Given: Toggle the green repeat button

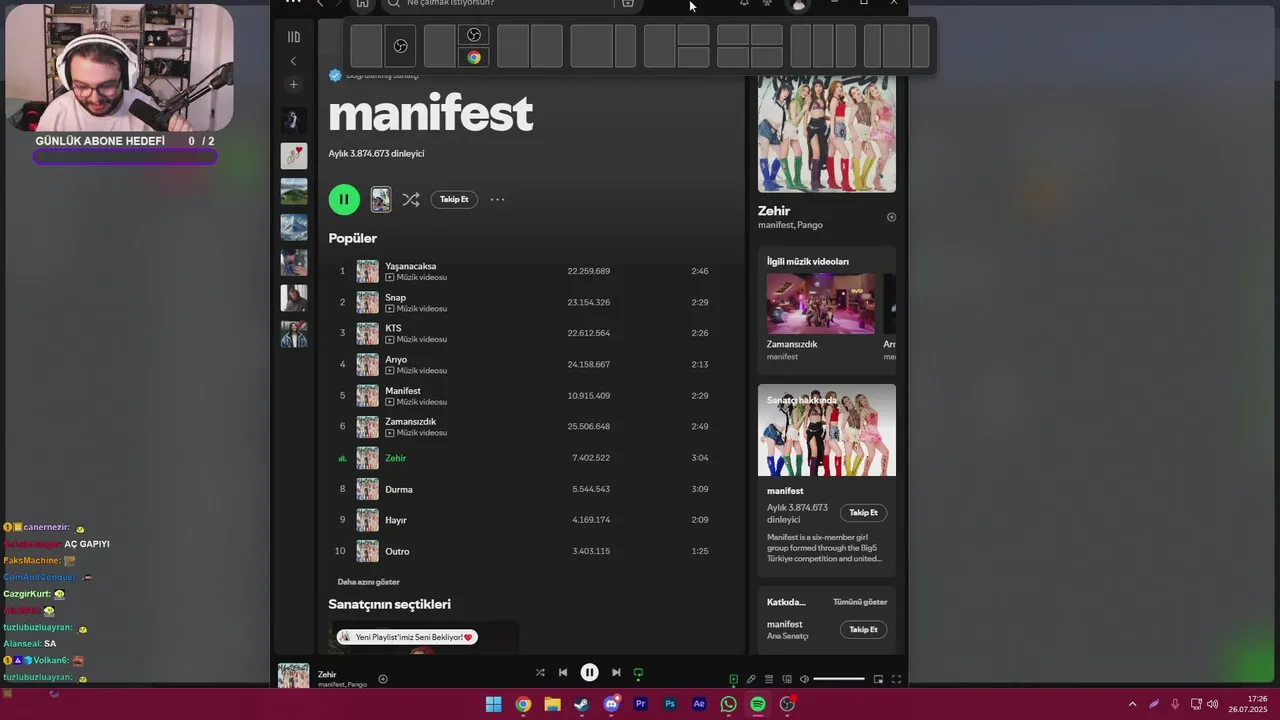Looking at the screenshot, I should tap(638, 673).
